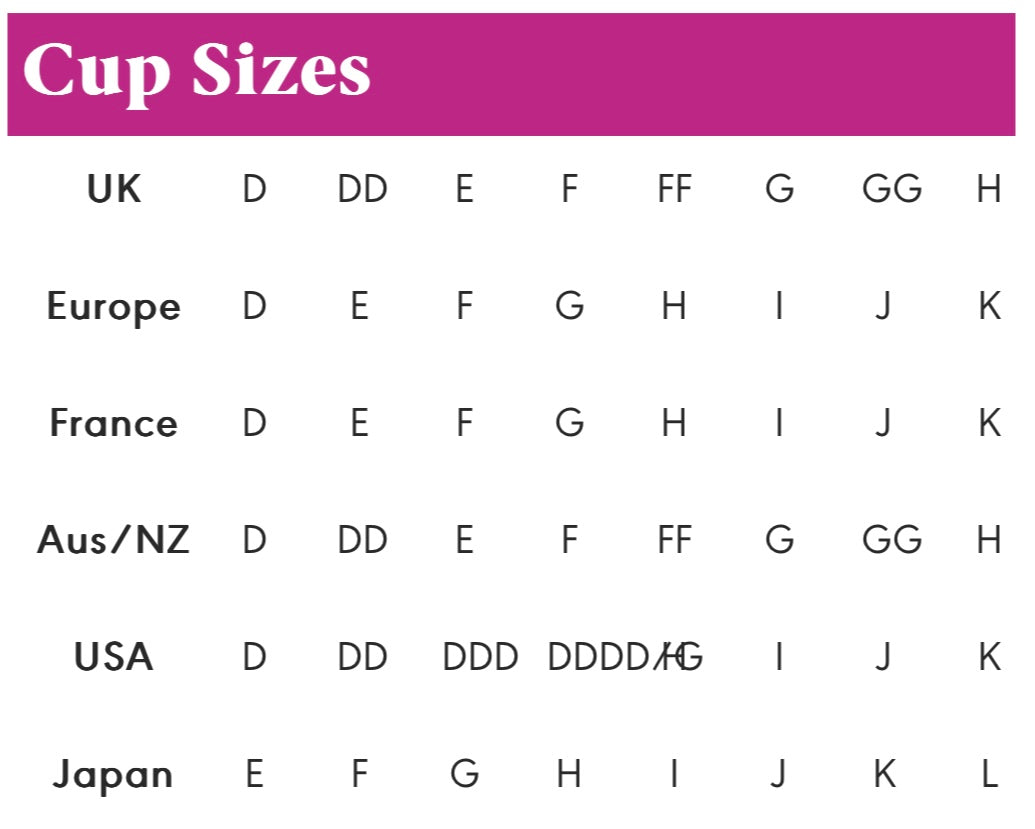Image resolution: width=1035 pixels, height=829 pixels.
Task: Click the I size in Europe row
Action: [x=779, y=307]
